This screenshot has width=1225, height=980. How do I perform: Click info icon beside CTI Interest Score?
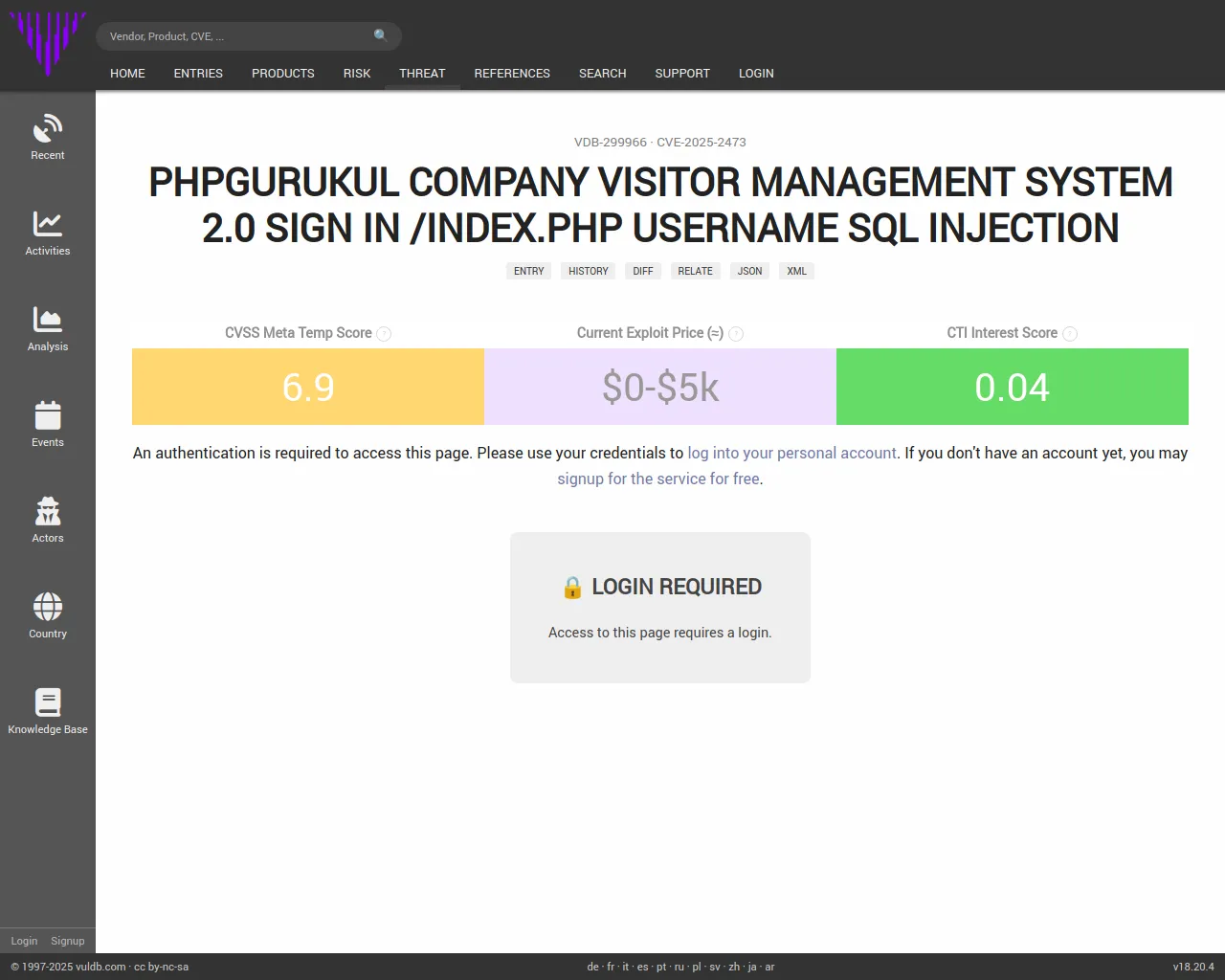pyautogui.click(x=1070, y=334)
